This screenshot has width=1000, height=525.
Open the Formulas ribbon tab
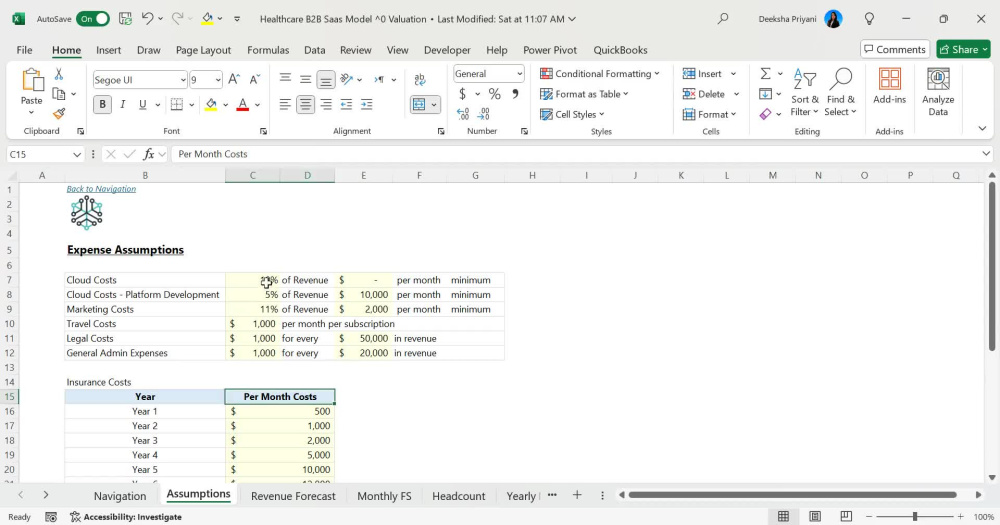[x=268, y=50]
